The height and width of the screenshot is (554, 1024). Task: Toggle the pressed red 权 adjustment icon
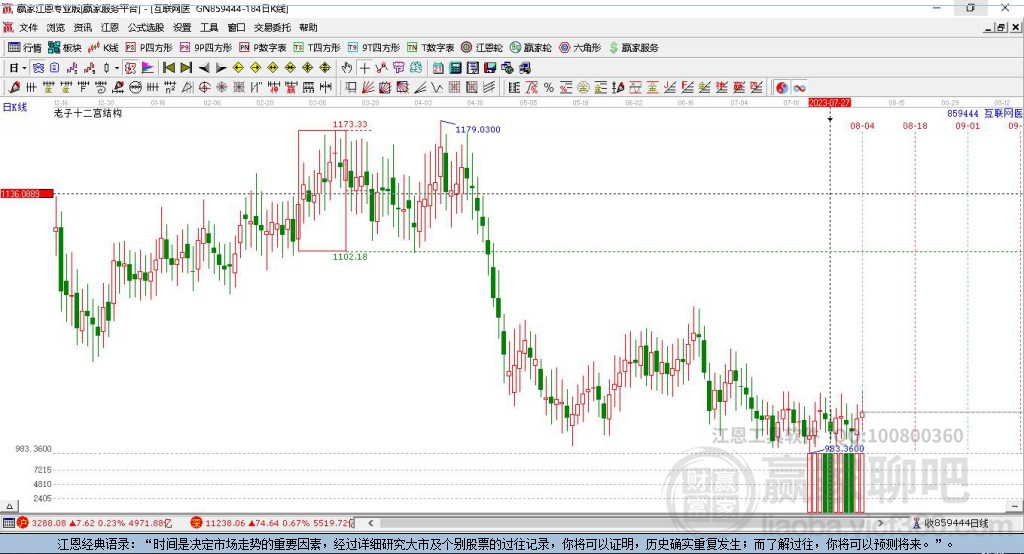131,68
